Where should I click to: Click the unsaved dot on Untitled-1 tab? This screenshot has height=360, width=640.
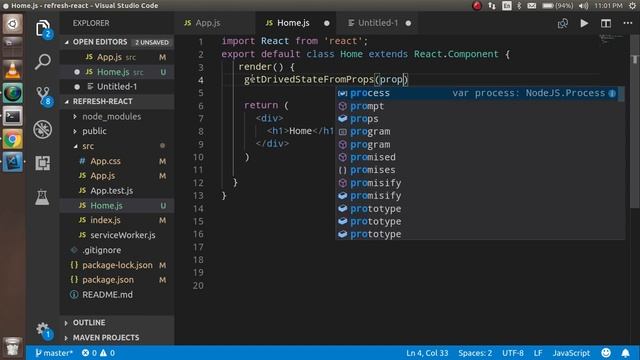(408, 23)
